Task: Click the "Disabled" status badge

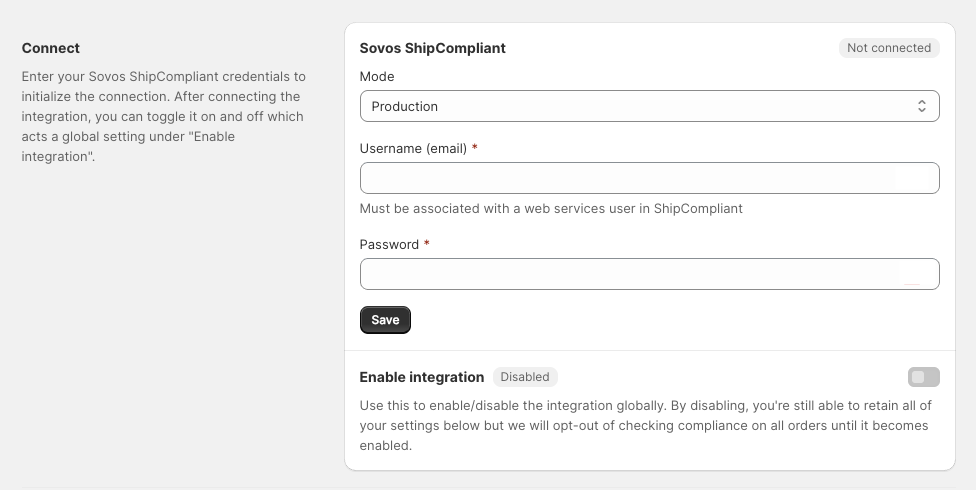Action: point(525,377)
